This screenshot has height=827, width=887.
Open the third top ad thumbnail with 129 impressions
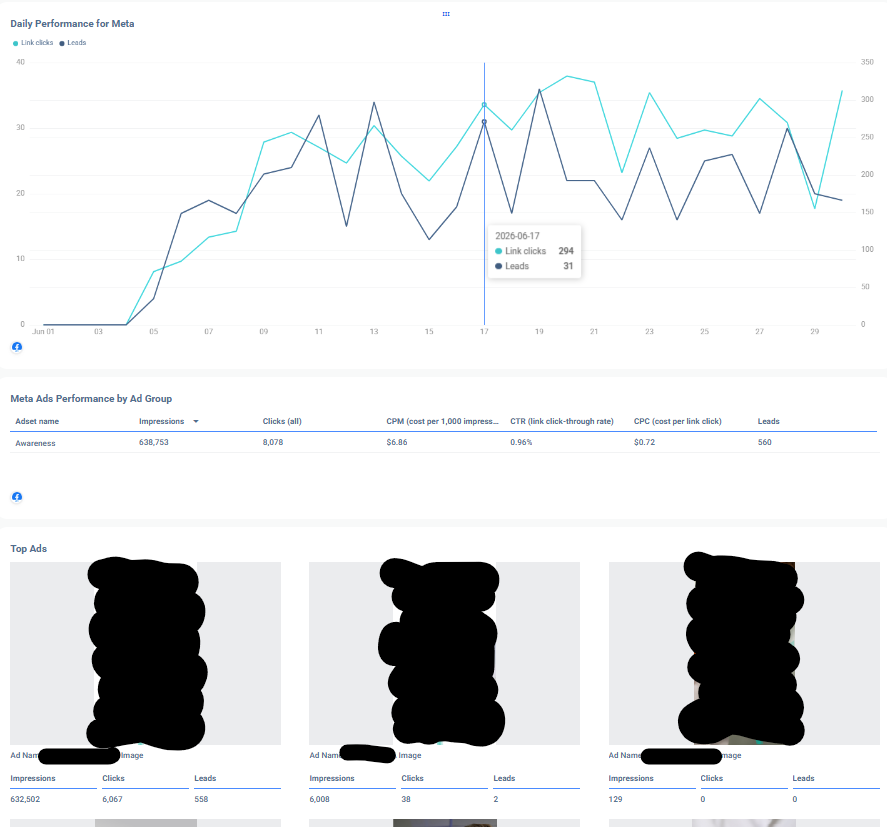[744, 653]
